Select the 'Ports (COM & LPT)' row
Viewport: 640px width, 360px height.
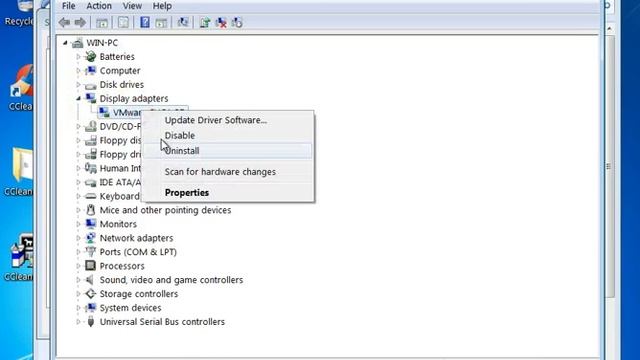tap(138, 252)
